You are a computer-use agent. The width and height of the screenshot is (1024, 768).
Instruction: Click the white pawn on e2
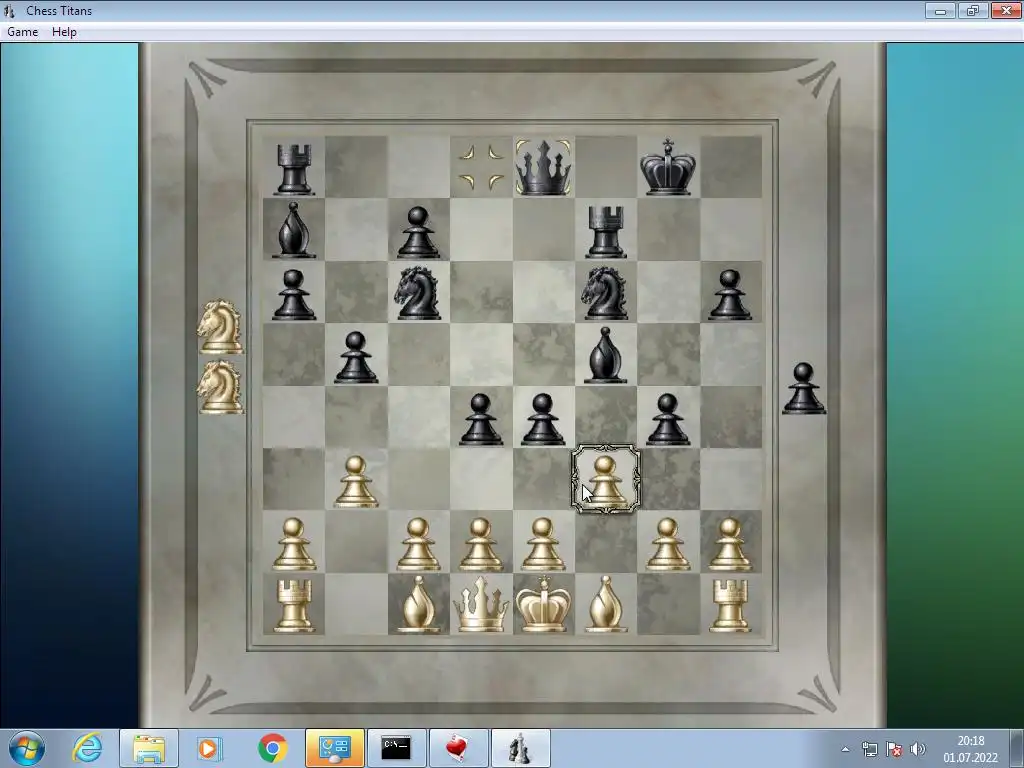tap(543, 545)
